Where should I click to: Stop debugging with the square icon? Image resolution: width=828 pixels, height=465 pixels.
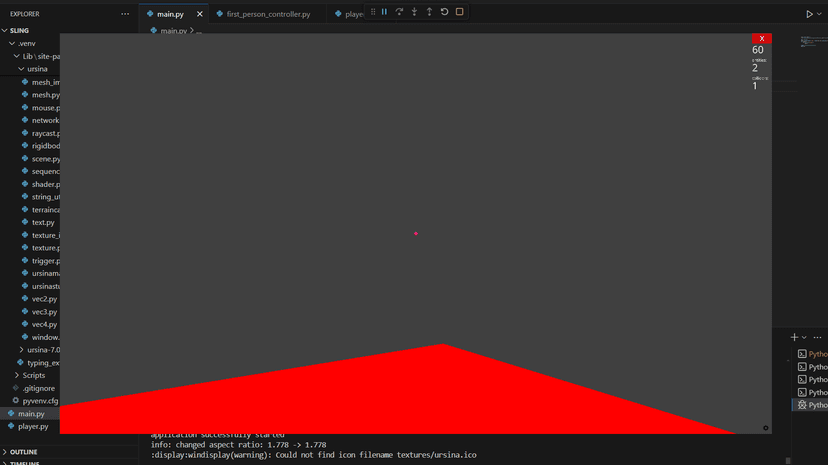(x=460, y=12)
